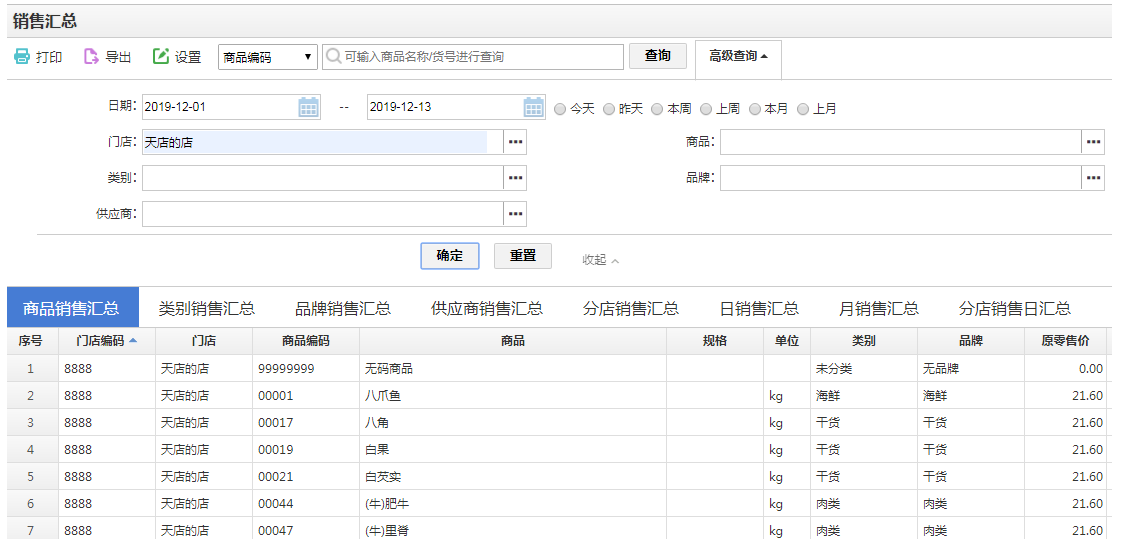Click the printer icon for 打印
This screenshot has height=551, width=1121.
[x=22, y=57]
